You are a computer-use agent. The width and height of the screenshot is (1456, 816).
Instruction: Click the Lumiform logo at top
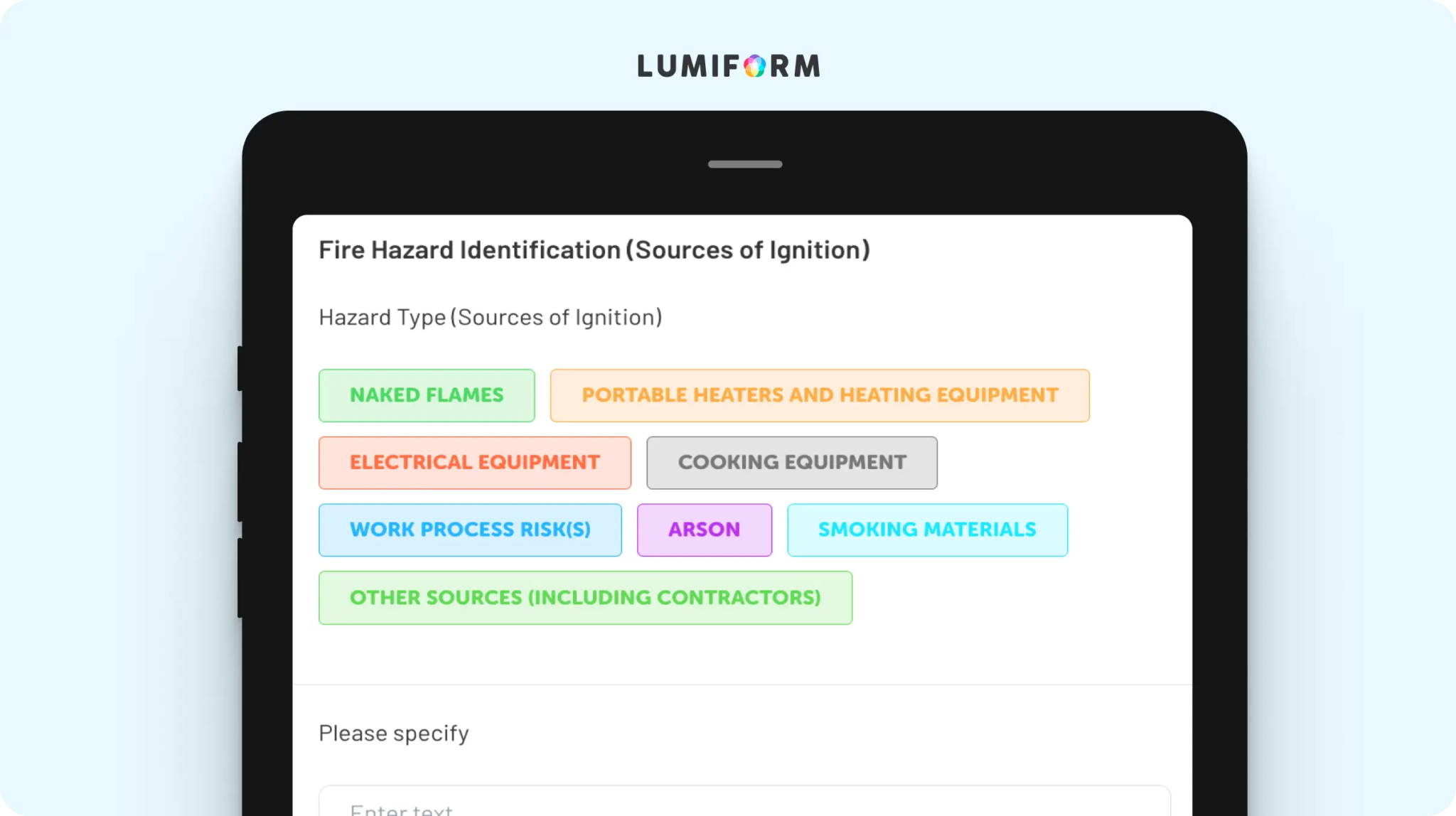click(729, 66)
